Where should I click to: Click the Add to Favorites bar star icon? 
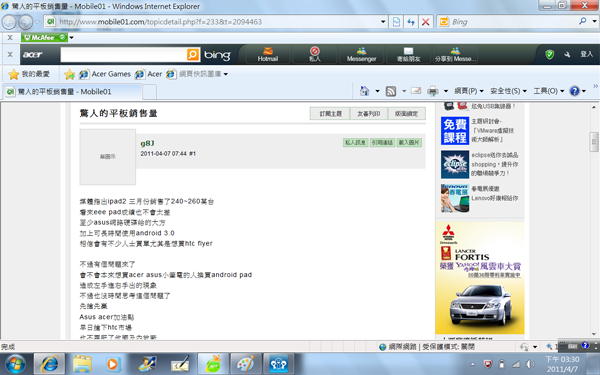[69, 74]
